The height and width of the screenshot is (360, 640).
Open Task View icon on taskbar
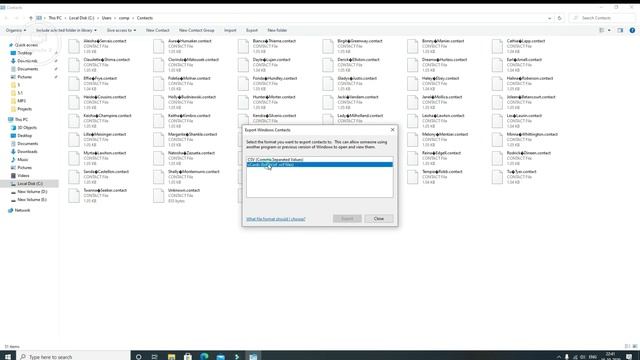(x=155, y=356)
